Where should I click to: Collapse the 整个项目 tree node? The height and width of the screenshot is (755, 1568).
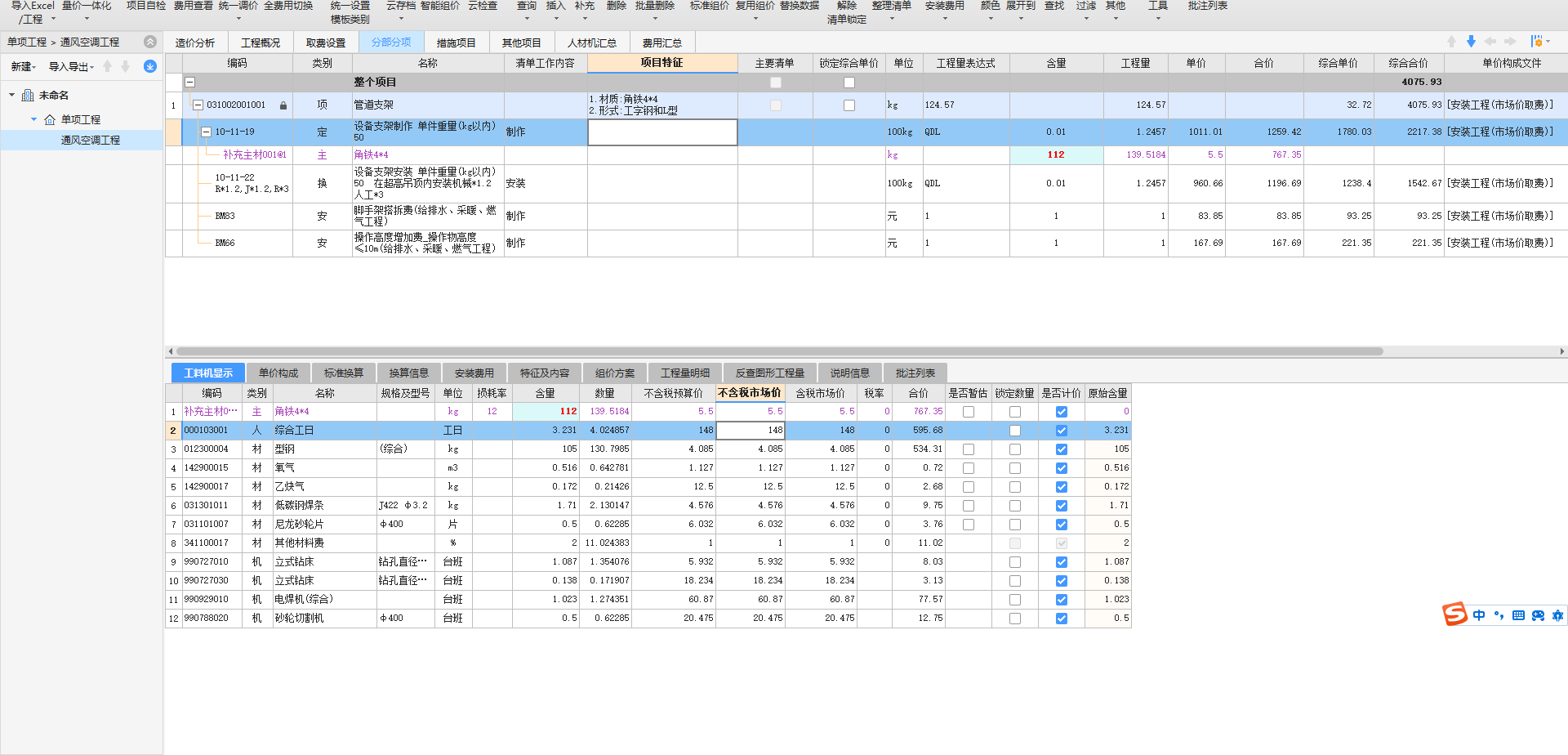point(189,82)
